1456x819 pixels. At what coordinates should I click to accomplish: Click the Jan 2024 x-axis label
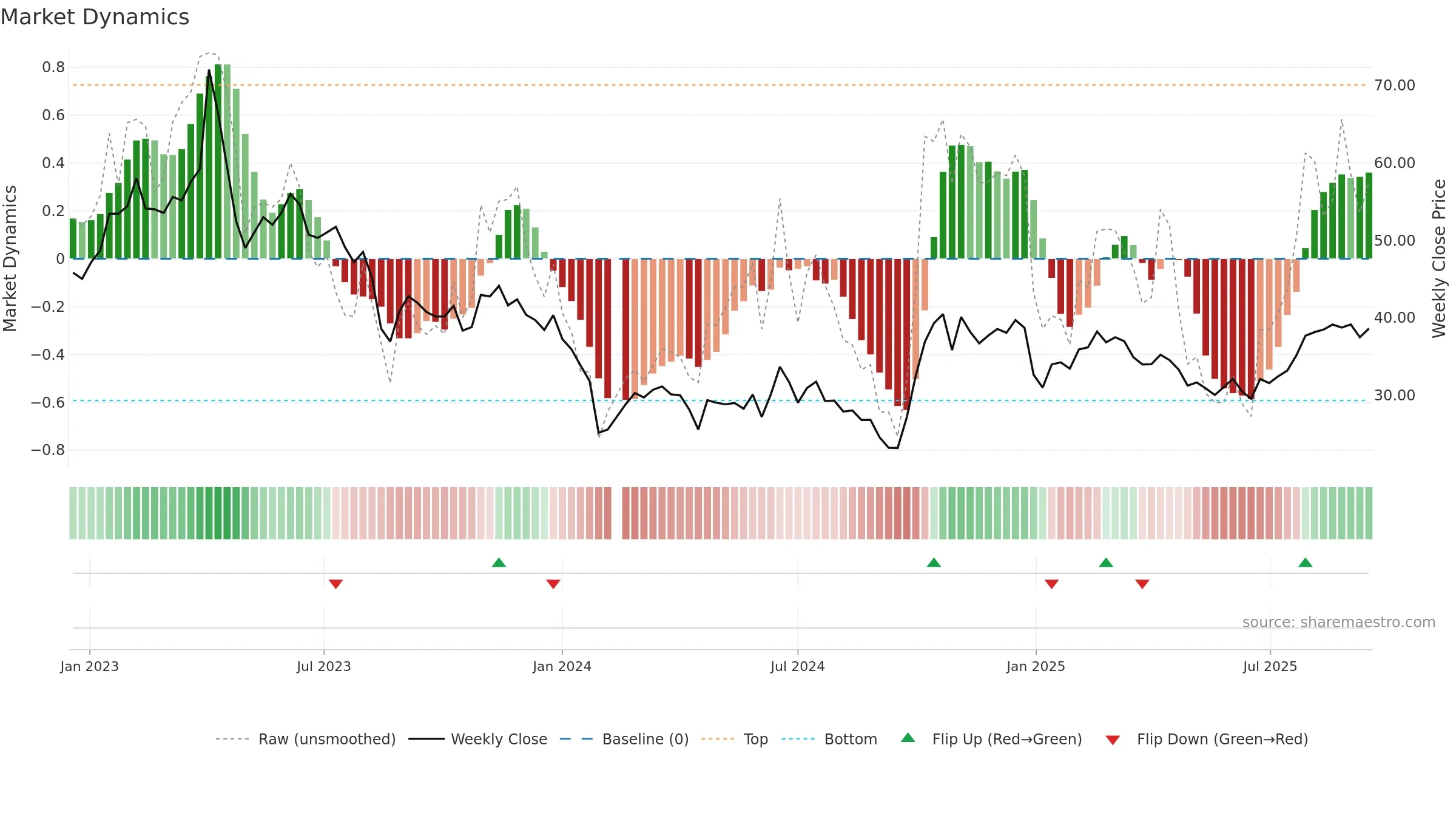562,666
